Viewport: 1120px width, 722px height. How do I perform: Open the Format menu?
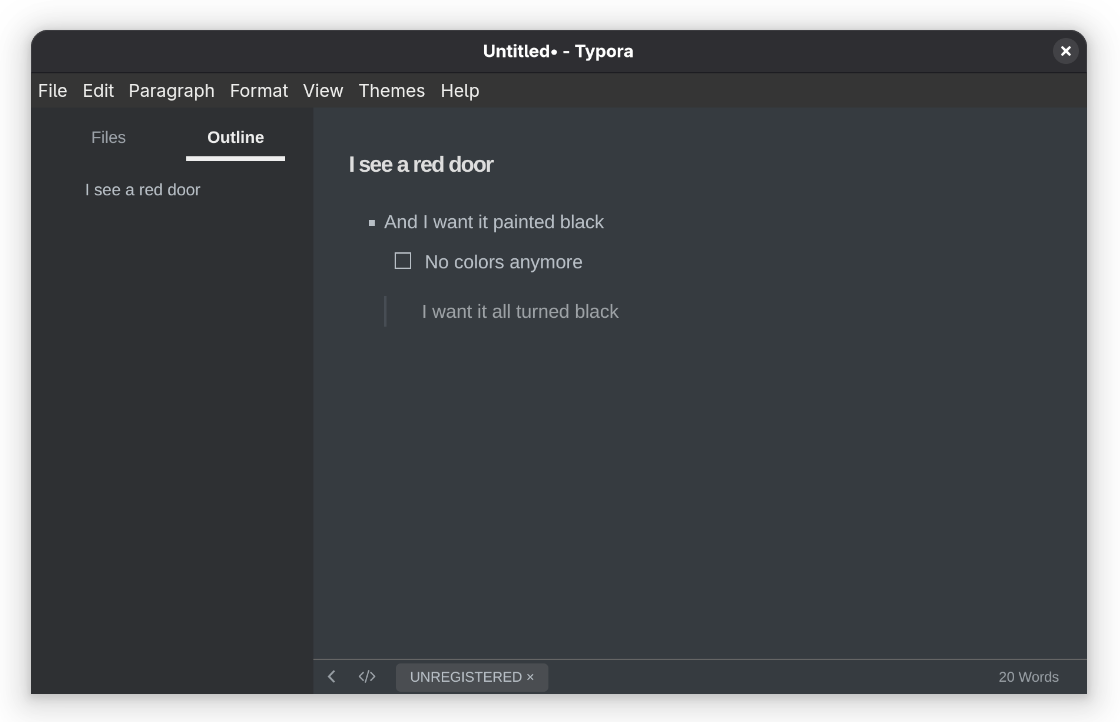tap(259, 91)
